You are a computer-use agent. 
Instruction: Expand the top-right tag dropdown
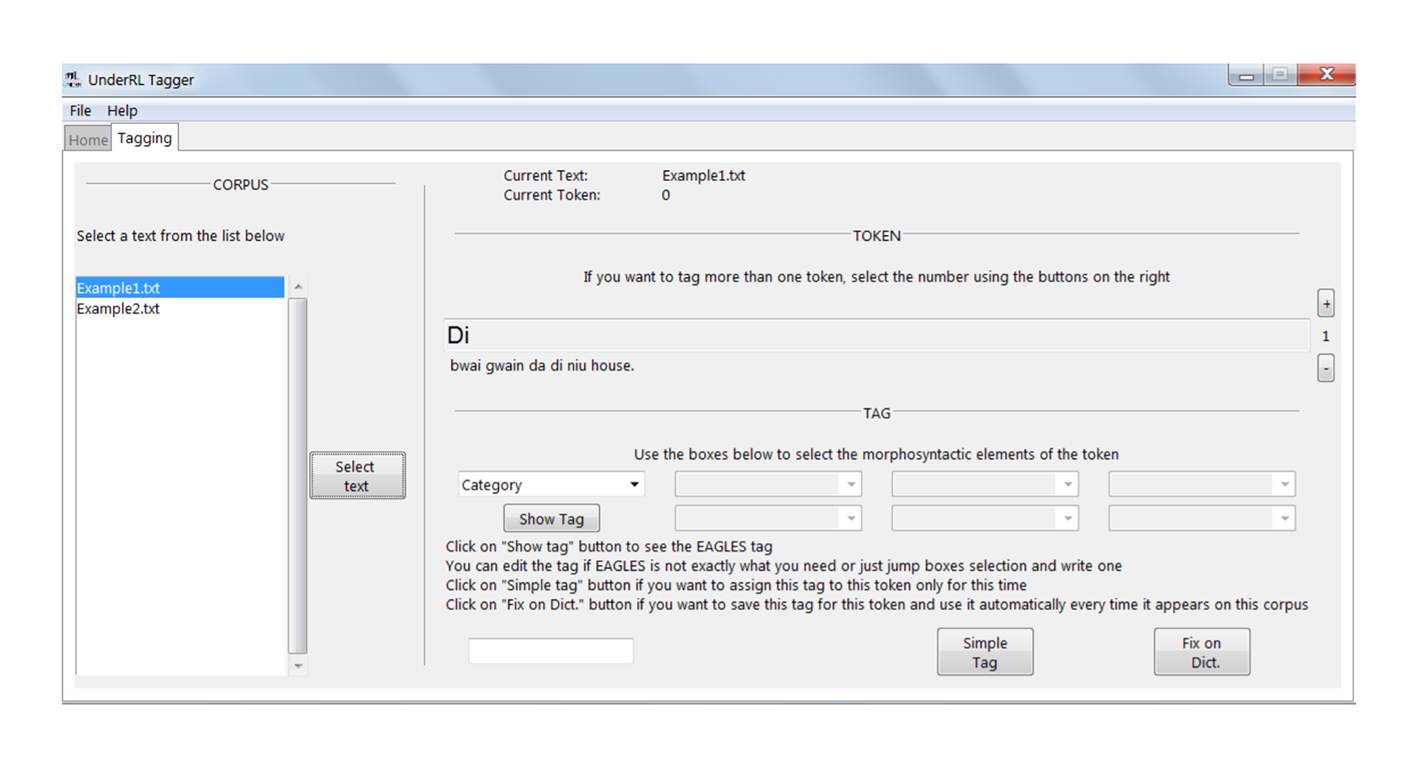click(1201, 485)
